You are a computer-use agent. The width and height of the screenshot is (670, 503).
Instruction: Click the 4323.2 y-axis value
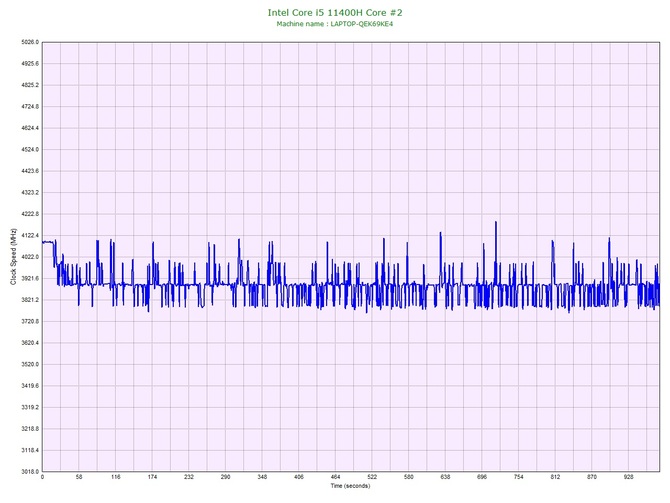pyautogui.click(x=30, y=193)
